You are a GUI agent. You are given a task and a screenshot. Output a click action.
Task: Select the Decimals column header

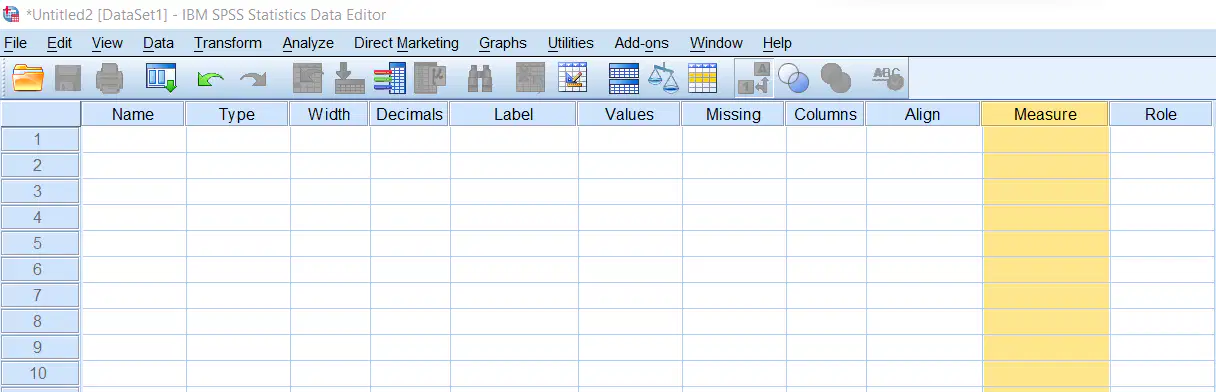[x=409, y=114]
